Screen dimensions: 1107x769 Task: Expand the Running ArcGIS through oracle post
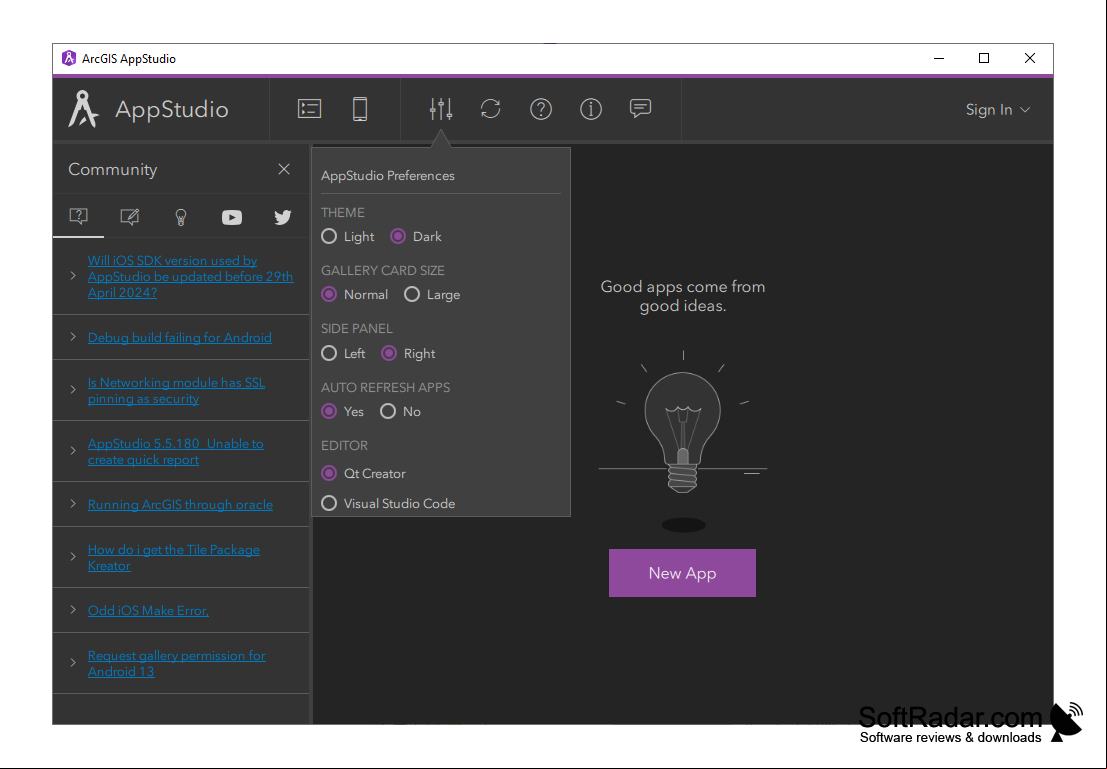[73, 503]
